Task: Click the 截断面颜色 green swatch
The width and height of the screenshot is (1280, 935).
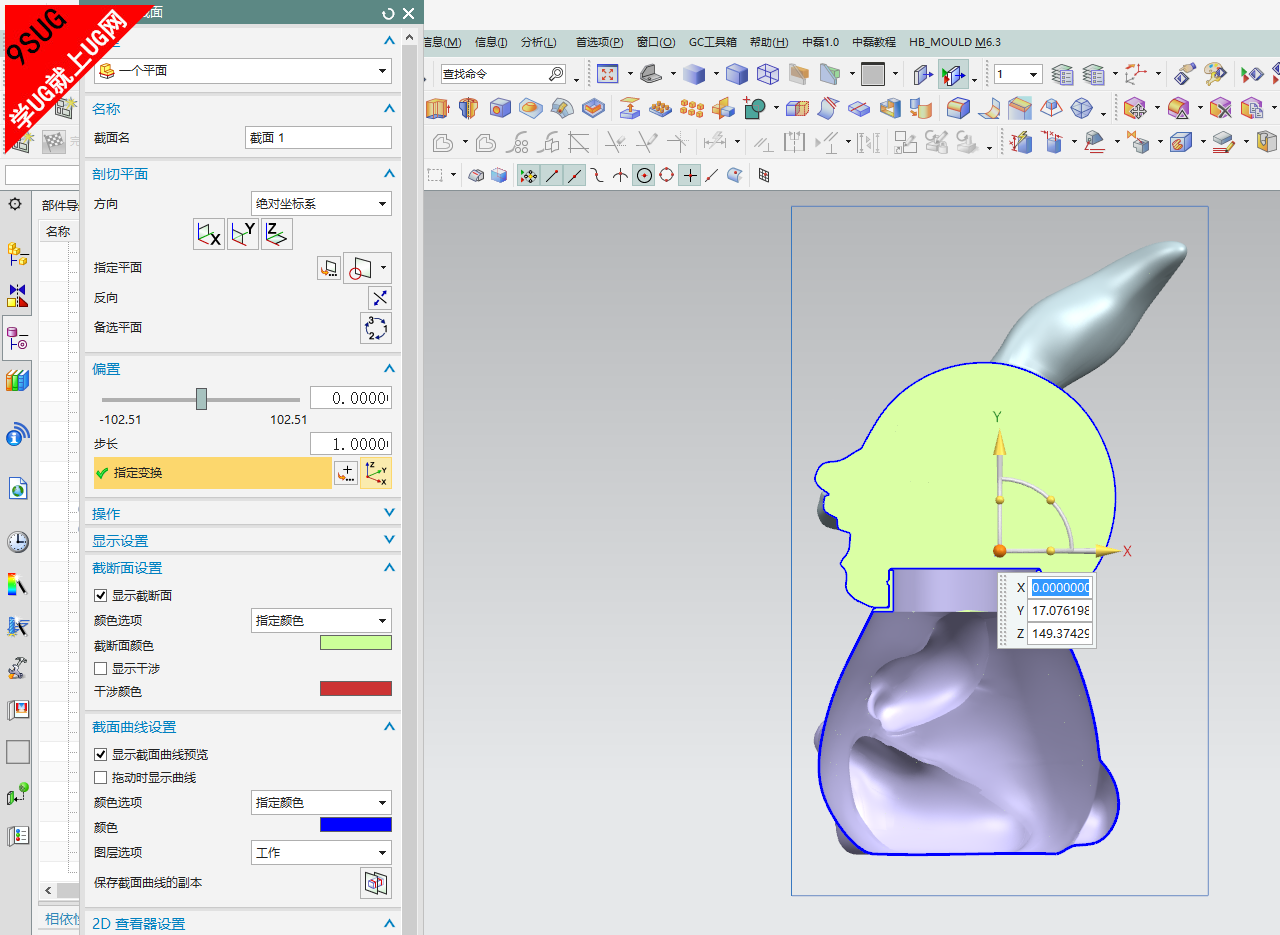Action: coord(356,643)
